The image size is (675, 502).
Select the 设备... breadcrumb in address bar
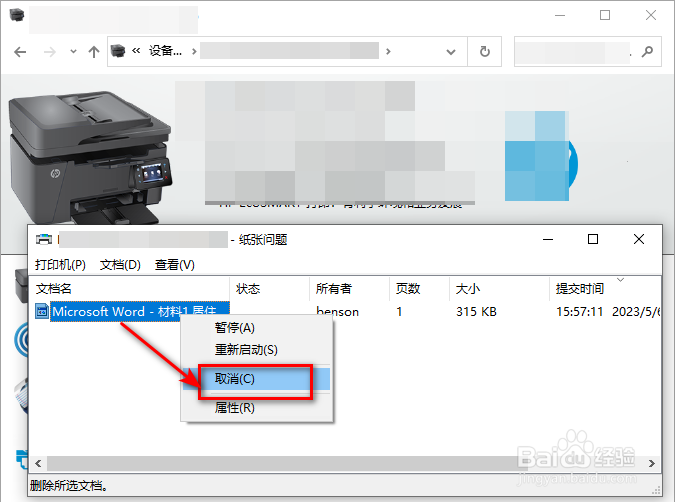pos(165,51)
